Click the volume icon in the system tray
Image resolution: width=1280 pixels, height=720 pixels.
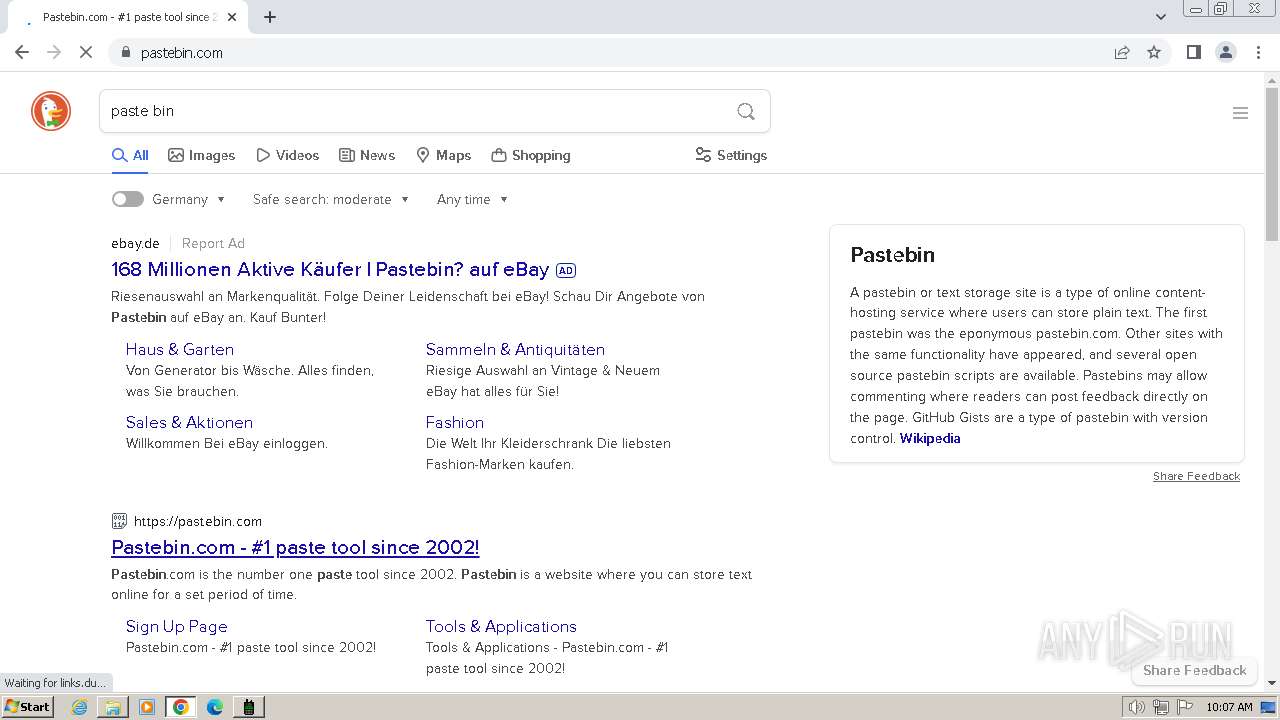[x=1136, y=707]
